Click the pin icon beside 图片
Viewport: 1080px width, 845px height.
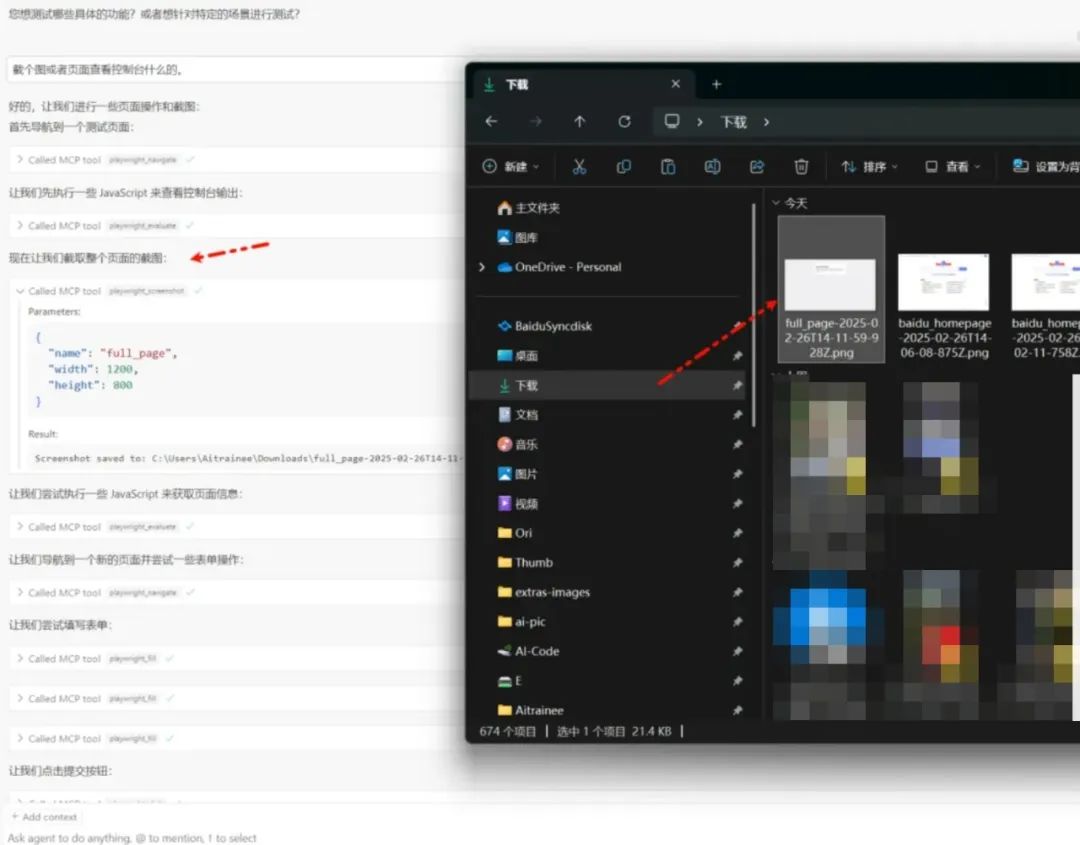pos(737,474)
